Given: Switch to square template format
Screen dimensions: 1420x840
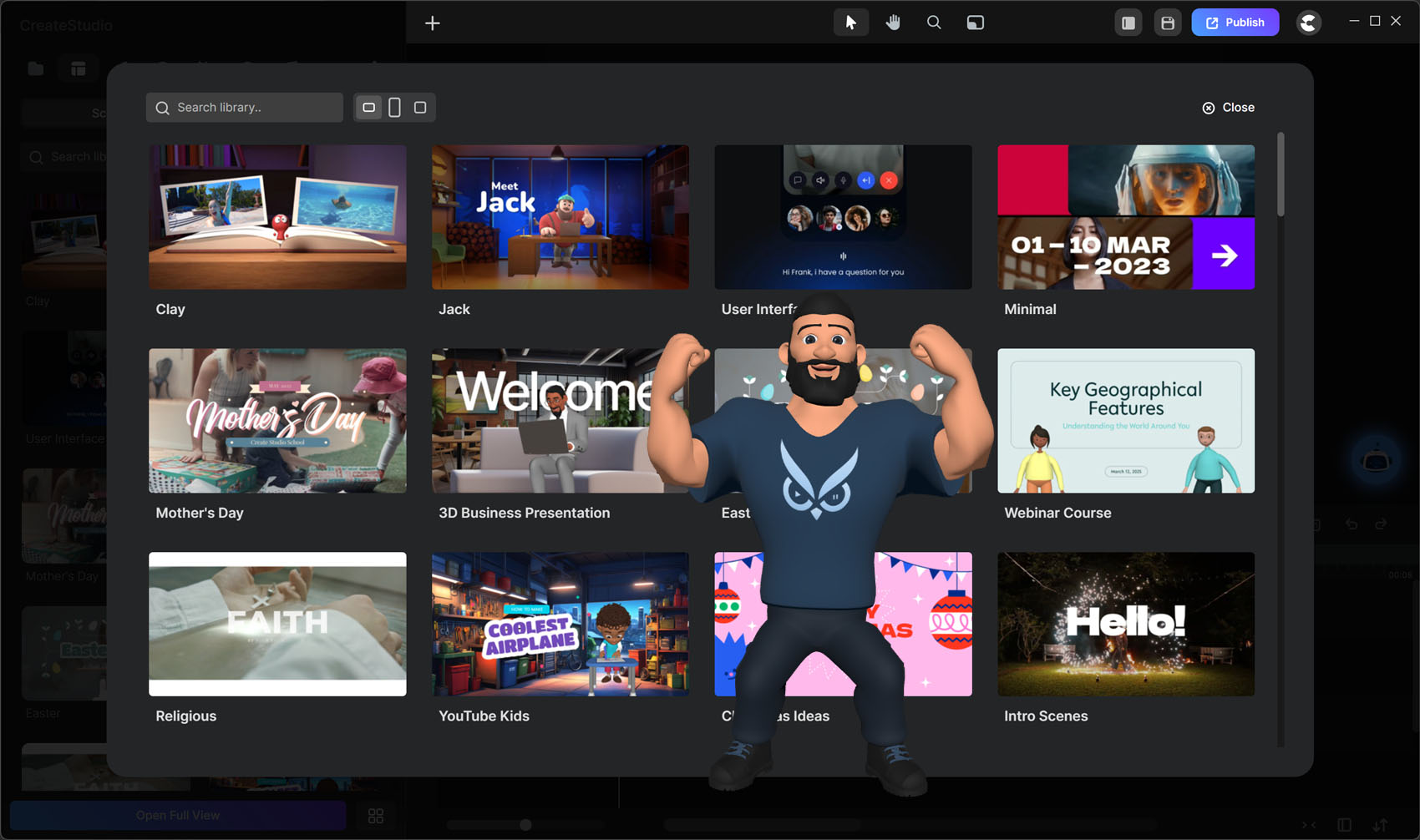Looking at the screenshot, I should tap(420, 108).
